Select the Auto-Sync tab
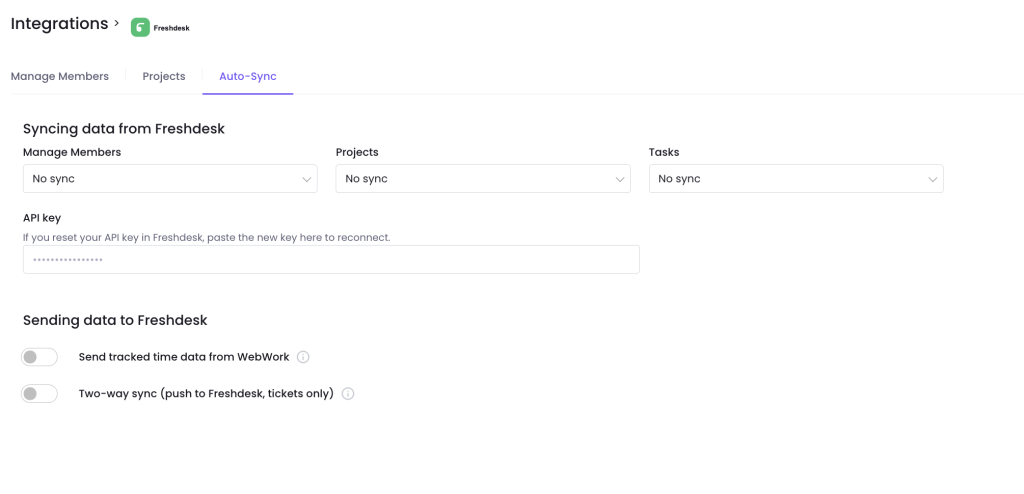The width and height of the screenshot is (1024, 494). (x=248, y=76)
